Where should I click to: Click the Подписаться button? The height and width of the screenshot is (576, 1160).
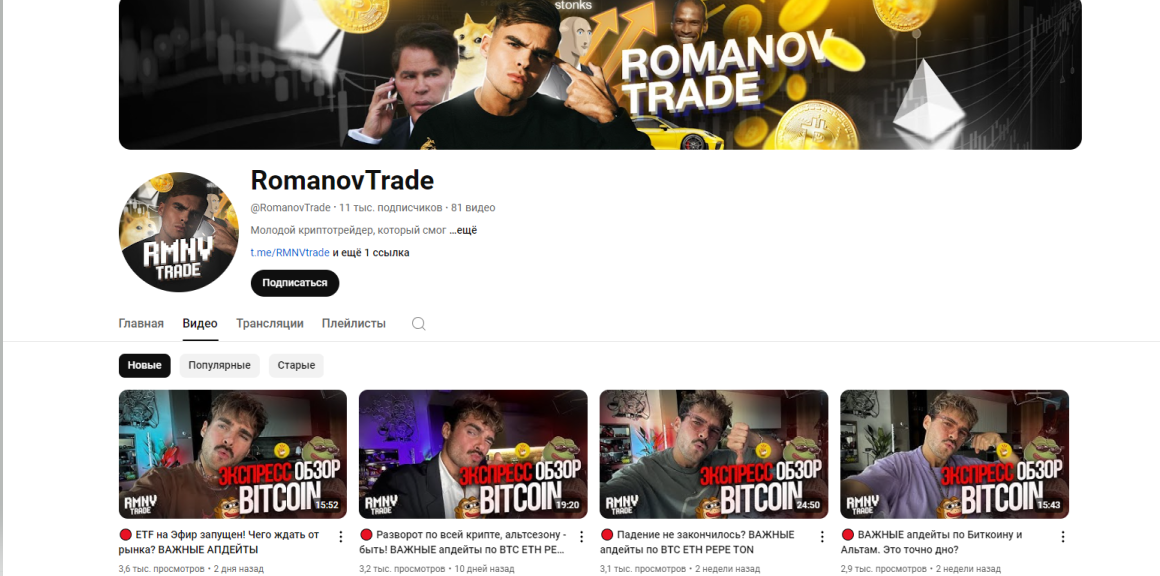(295, 283)
